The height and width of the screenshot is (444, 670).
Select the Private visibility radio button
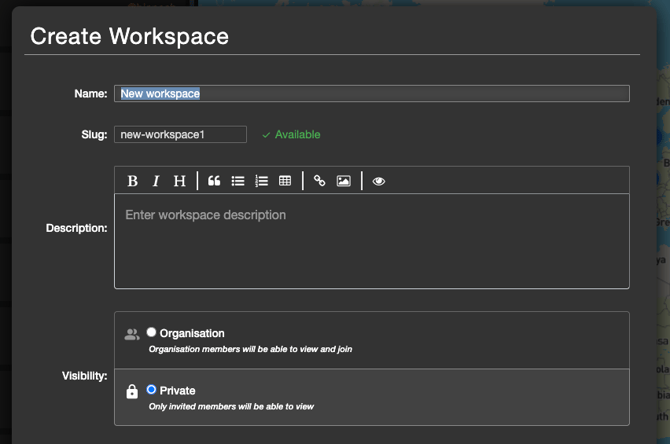coord(151,389)
